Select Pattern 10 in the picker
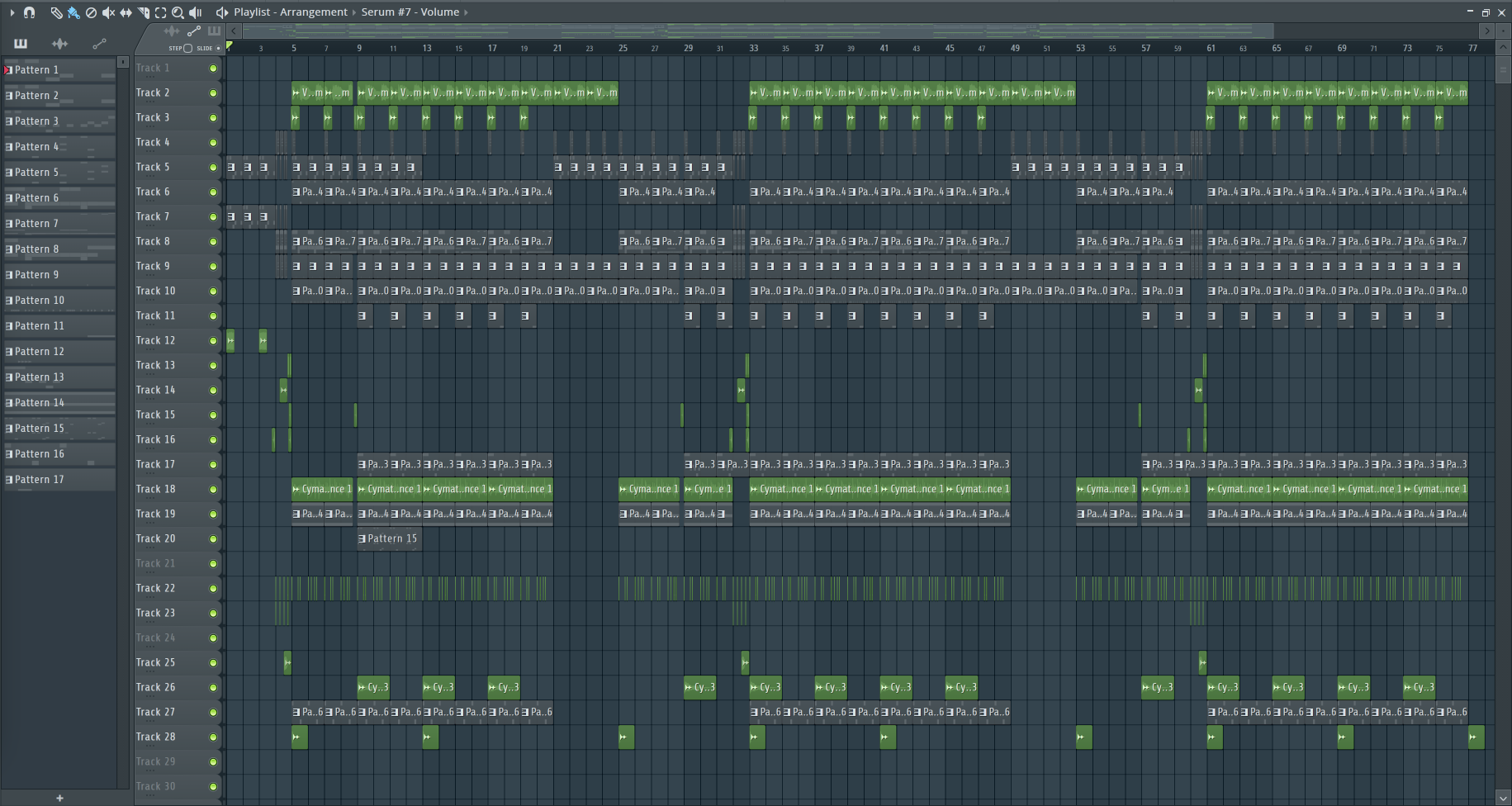The image size is (1512, 806). coord(59,301)
